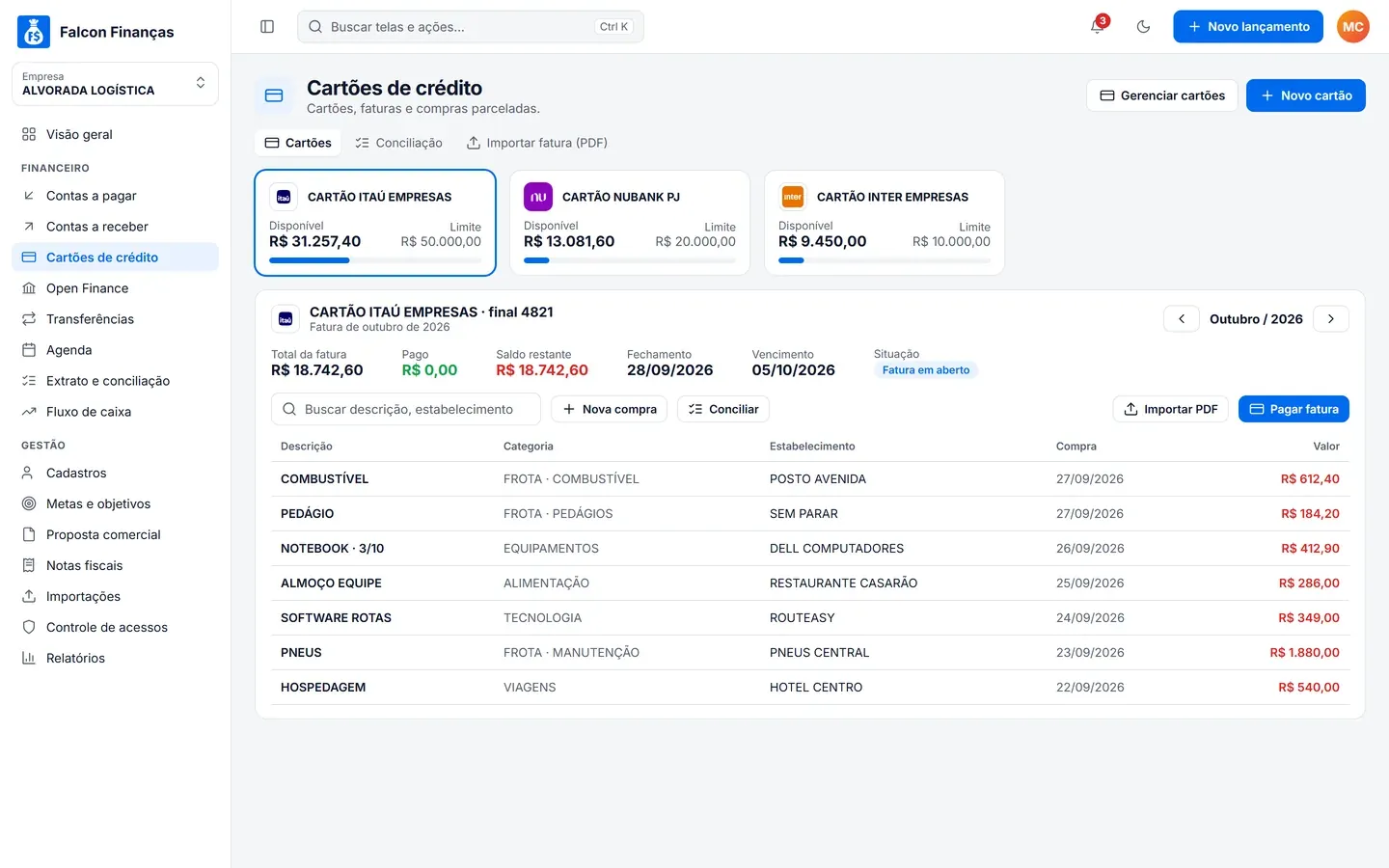Viewport: 1389px width, 868px height.
Task: Open Metas e objetivos
Action: point(115,503)
